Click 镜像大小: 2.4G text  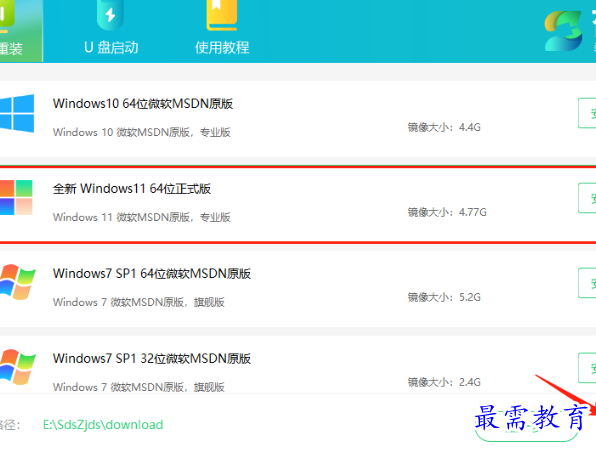click(x=444, y=382)
